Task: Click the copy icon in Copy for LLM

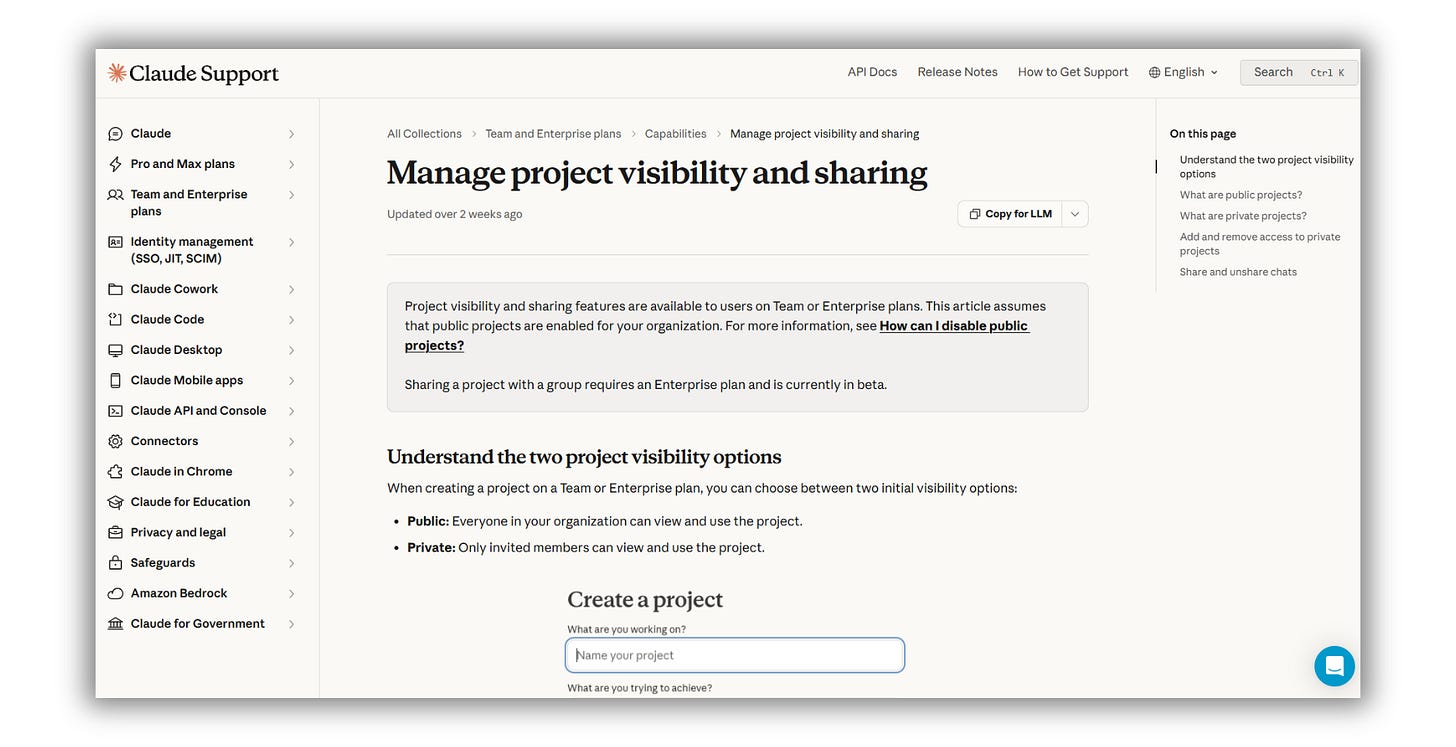Action: [x=975, y=214]
